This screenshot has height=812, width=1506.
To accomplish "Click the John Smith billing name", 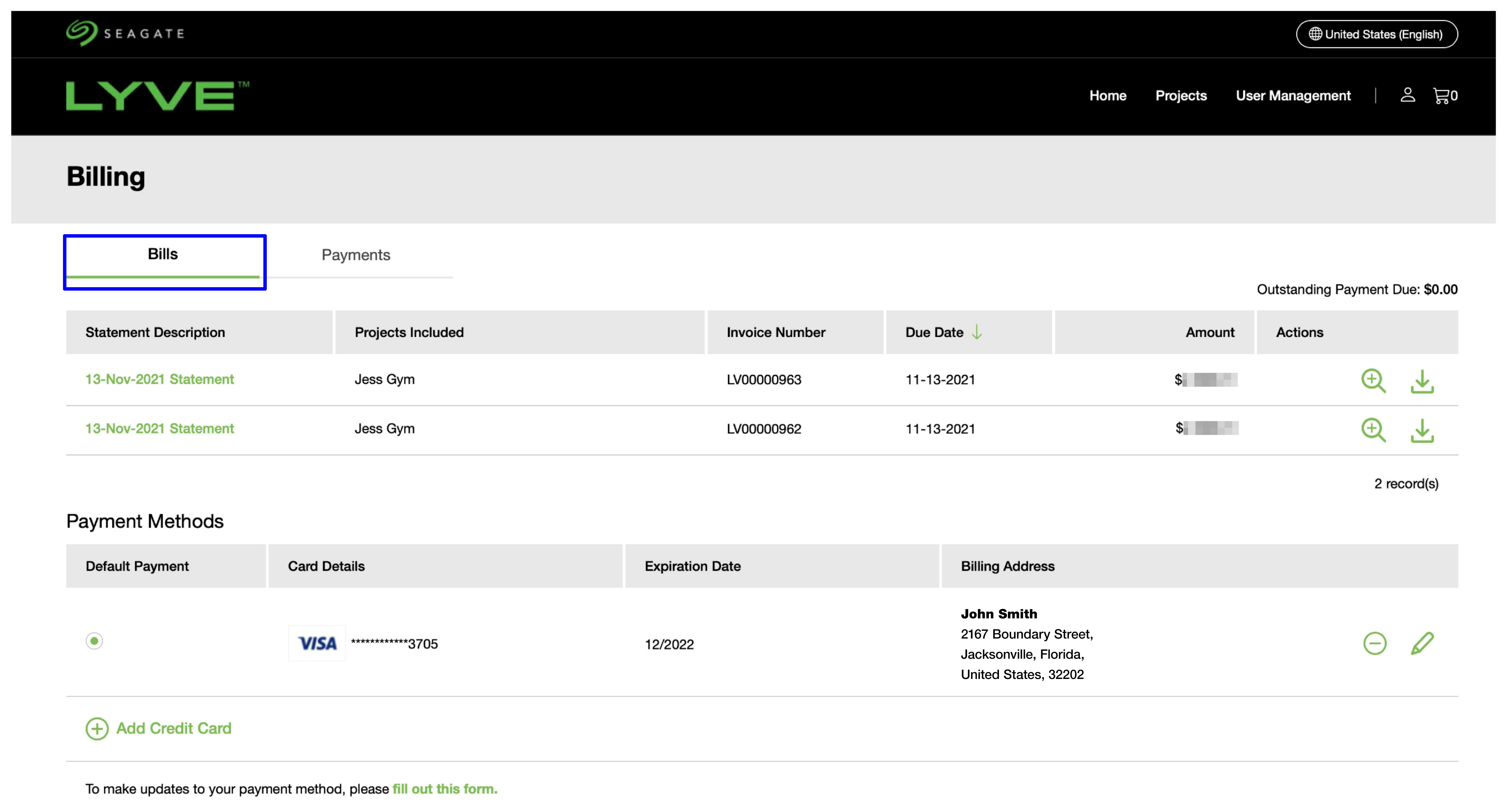I will (999, 614).
